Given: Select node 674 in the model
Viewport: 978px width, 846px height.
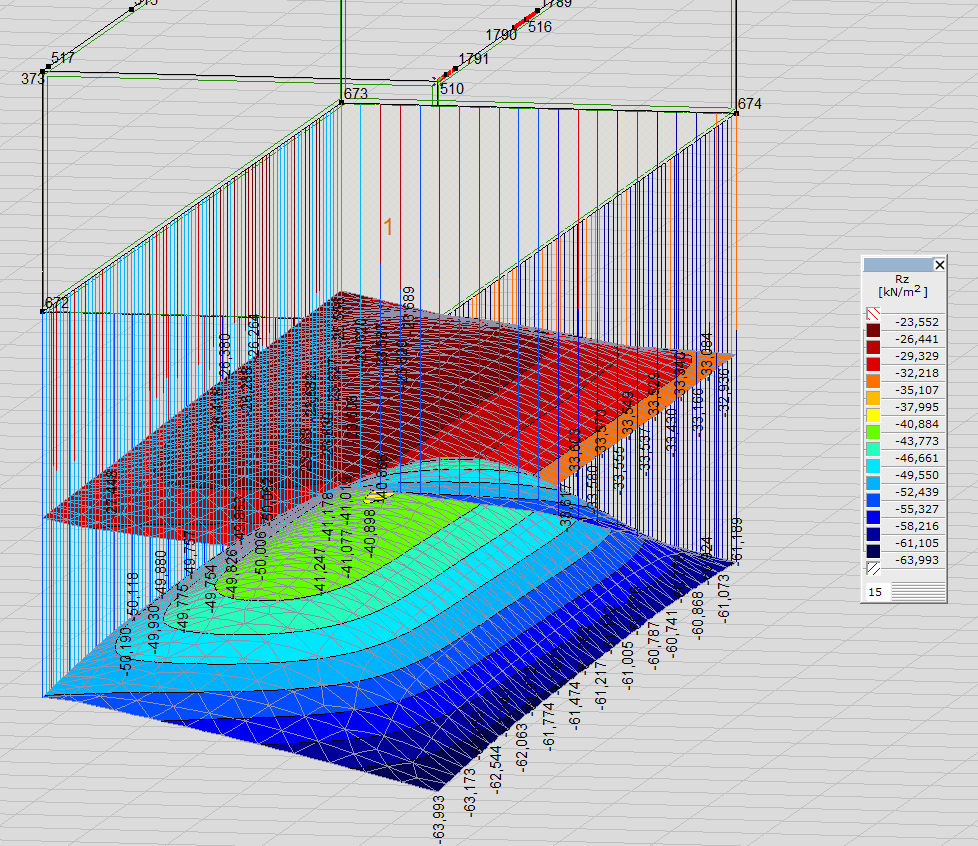Looking at the screenshot, I should pyautogui.click(x=736, y=113).
